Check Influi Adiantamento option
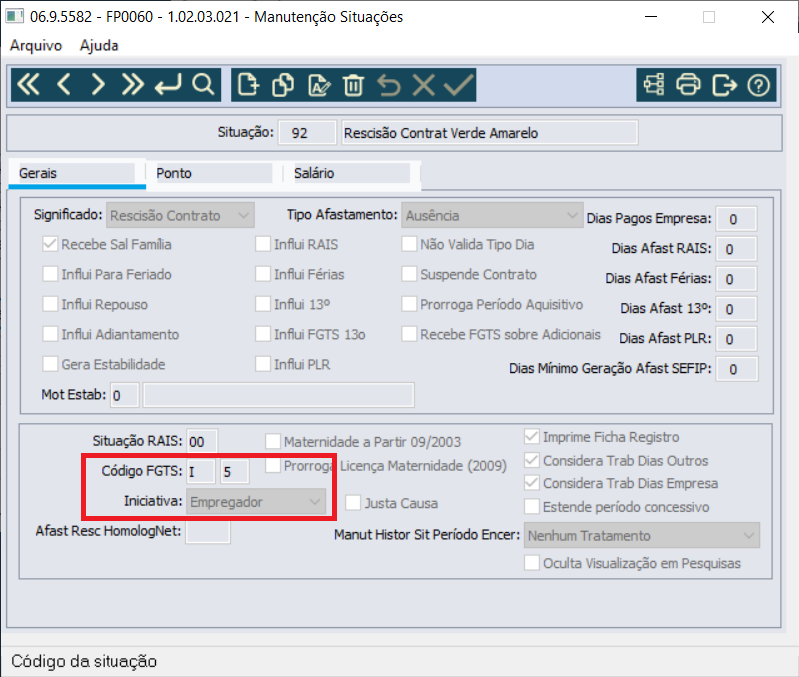 pos(50,334)
